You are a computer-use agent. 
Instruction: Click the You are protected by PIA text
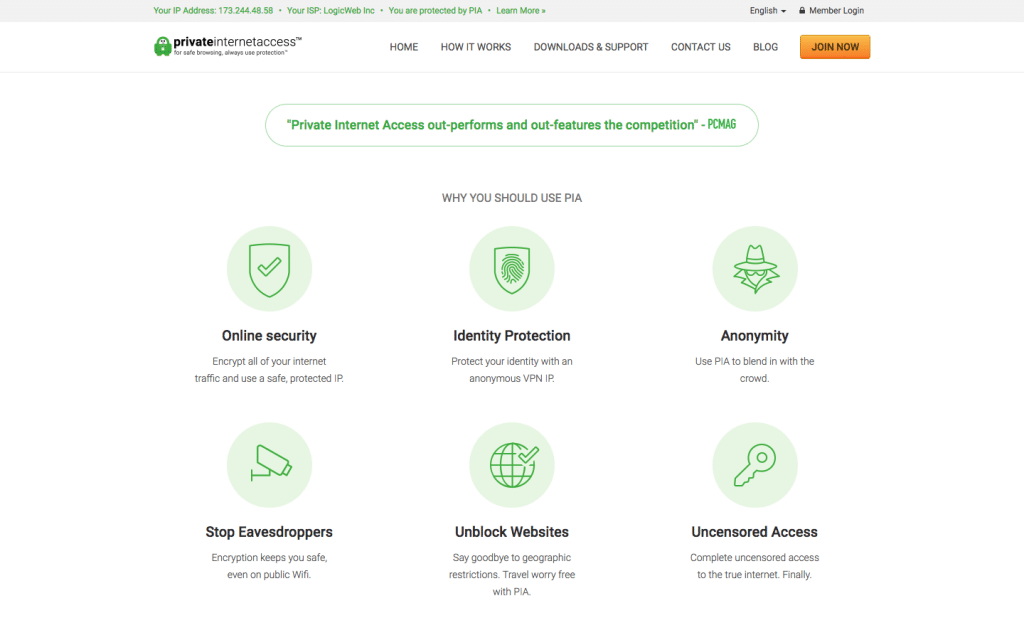point(435,10)
